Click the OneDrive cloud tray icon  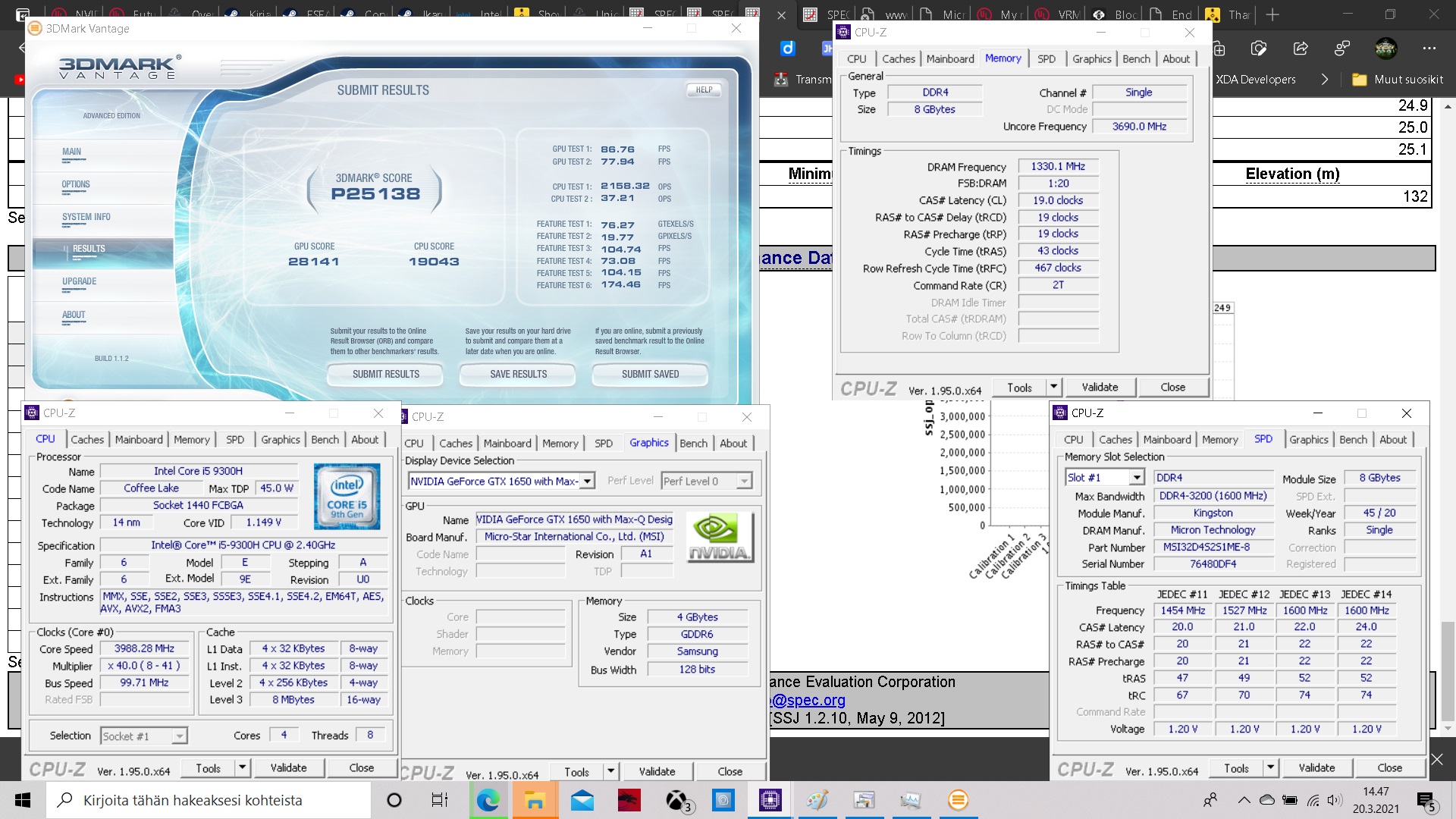point(1266,800)
